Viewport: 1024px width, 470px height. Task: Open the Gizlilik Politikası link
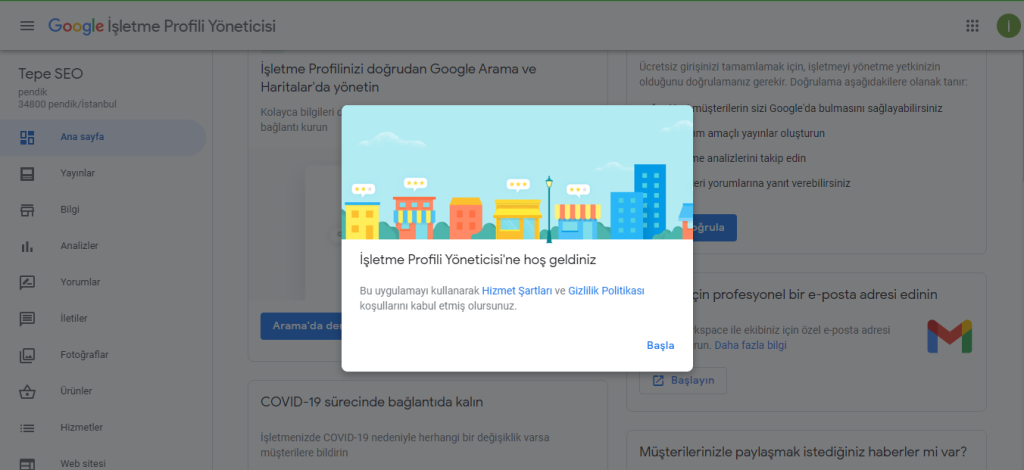coord(606,291)
